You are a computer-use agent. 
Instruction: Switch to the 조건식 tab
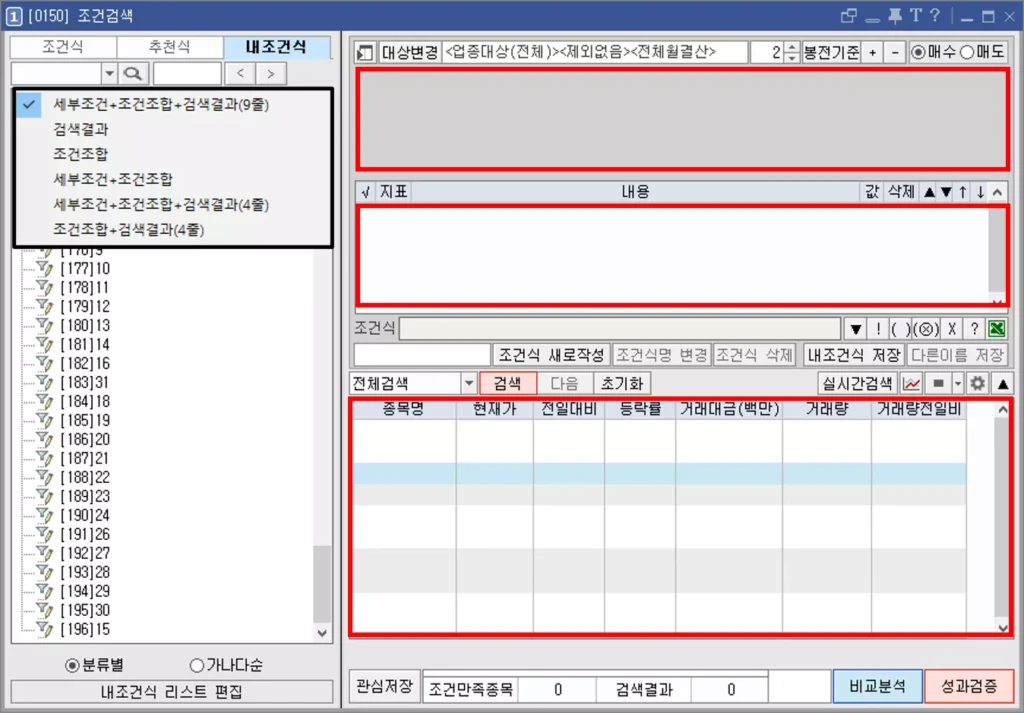pos(63,47)
